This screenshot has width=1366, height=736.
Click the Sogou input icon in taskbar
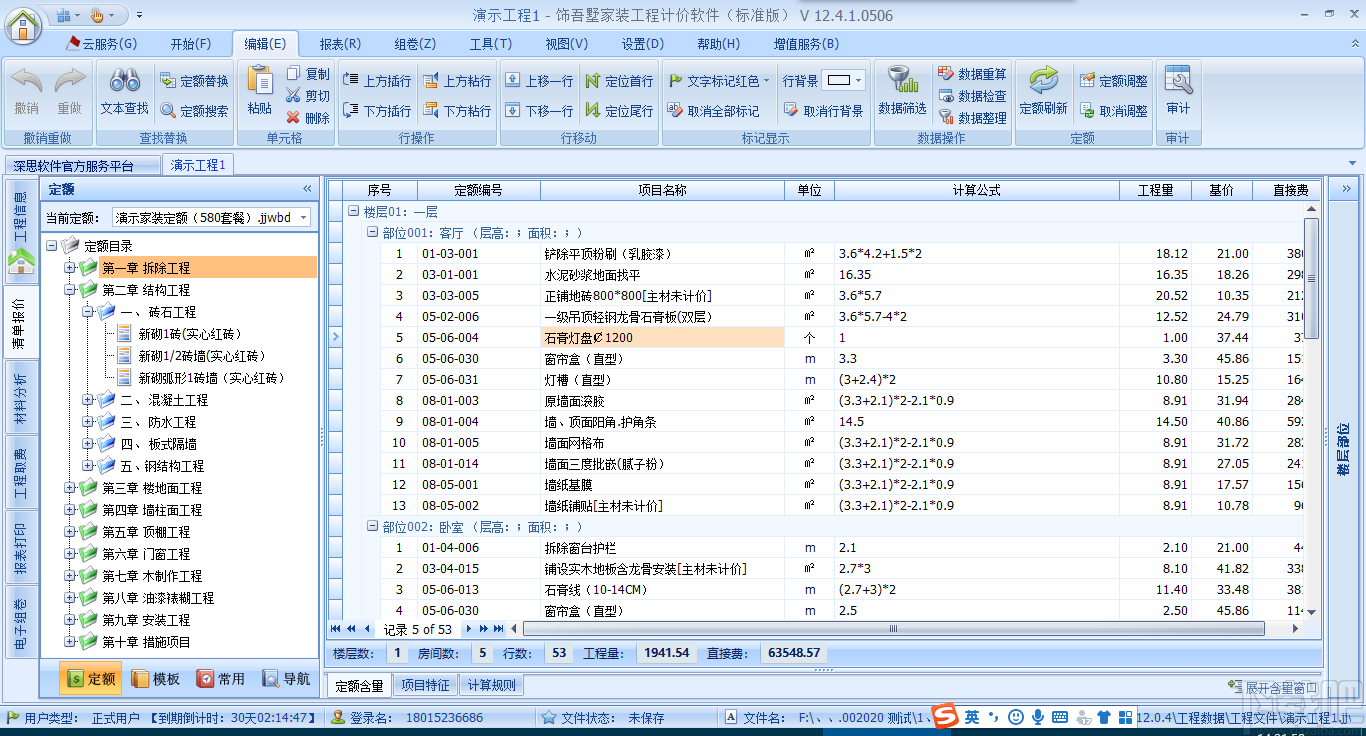(947, 717)
